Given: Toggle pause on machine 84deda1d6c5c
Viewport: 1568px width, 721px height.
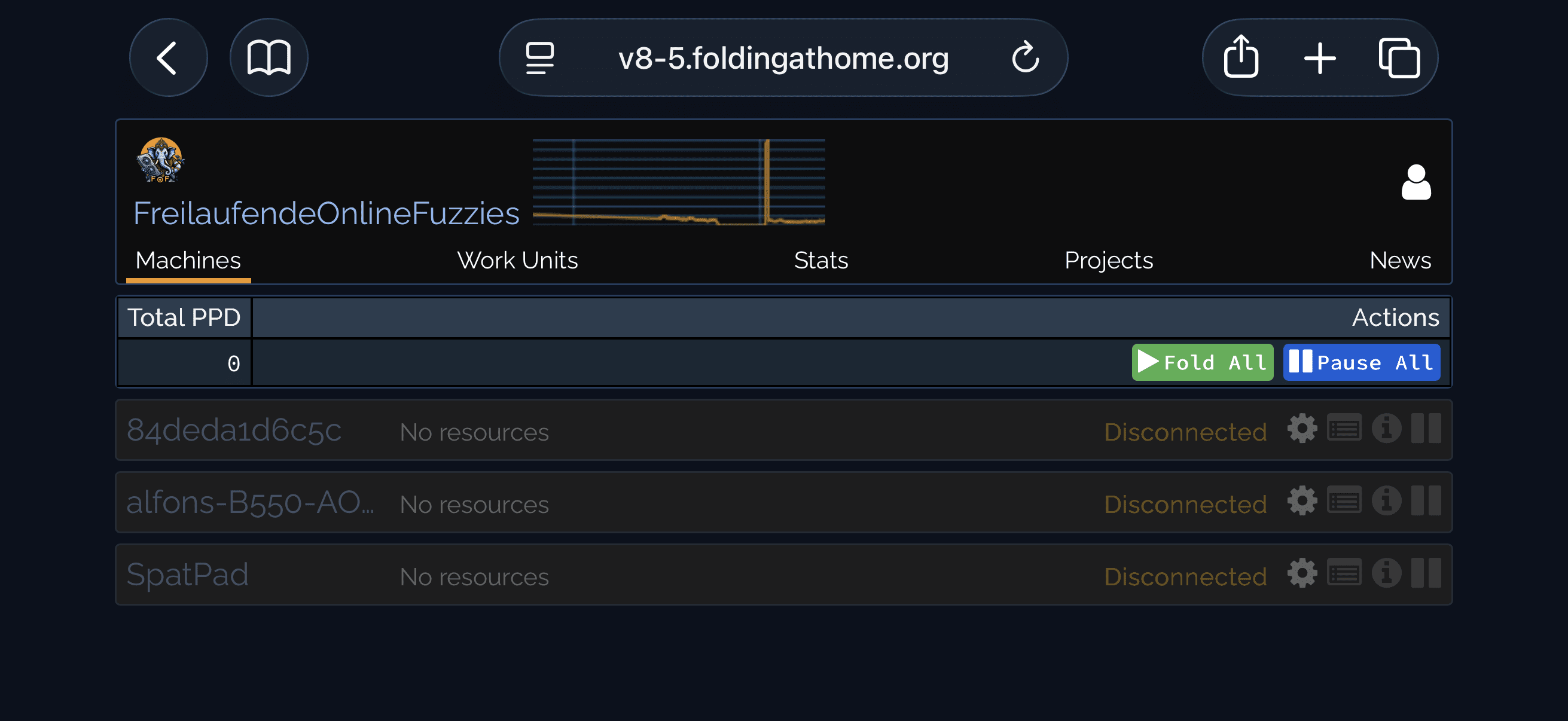Looking at the screenshot, I should (1426, 429).
